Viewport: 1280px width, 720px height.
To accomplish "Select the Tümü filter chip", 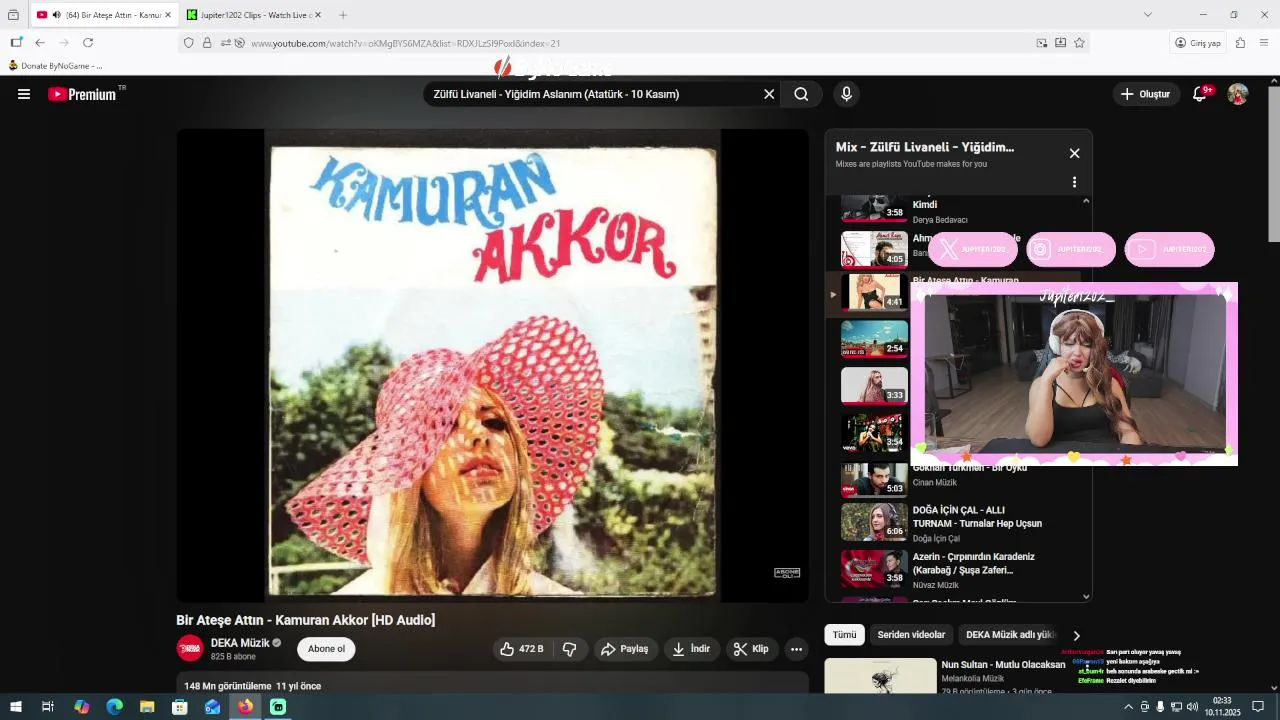I will point(845,635).
